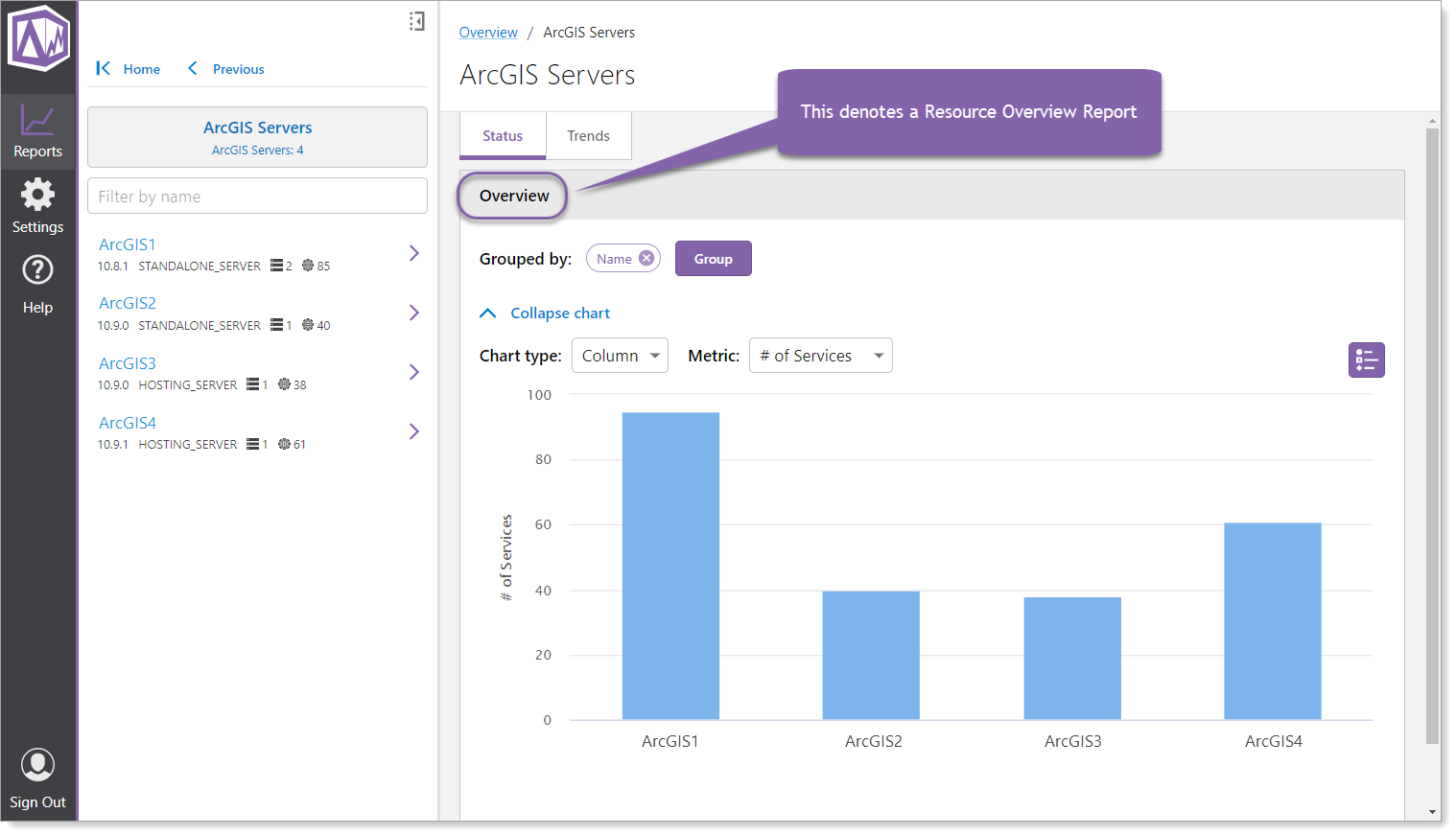Open the Reports section in the sidebar
Screen dimensions: 1456x836
click(37, 129)
